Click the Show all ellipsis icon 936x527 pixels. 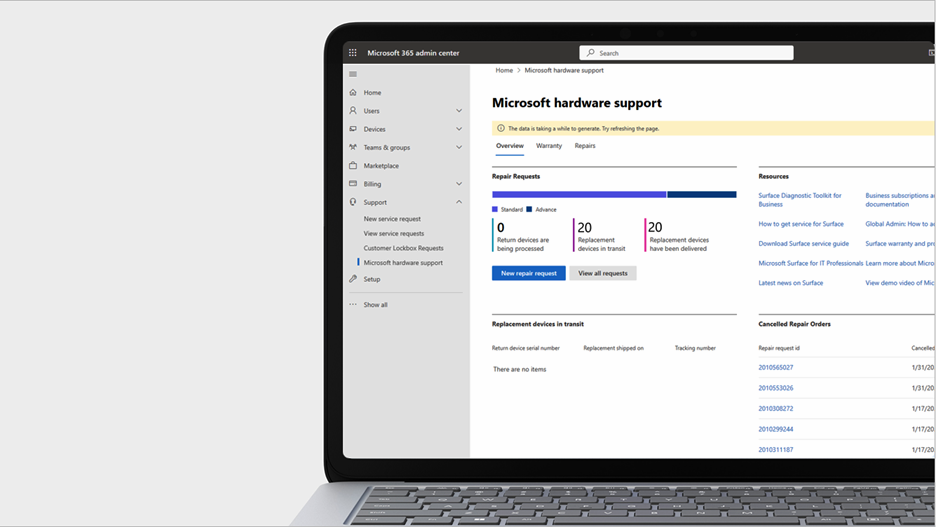[x=353, y=304]
